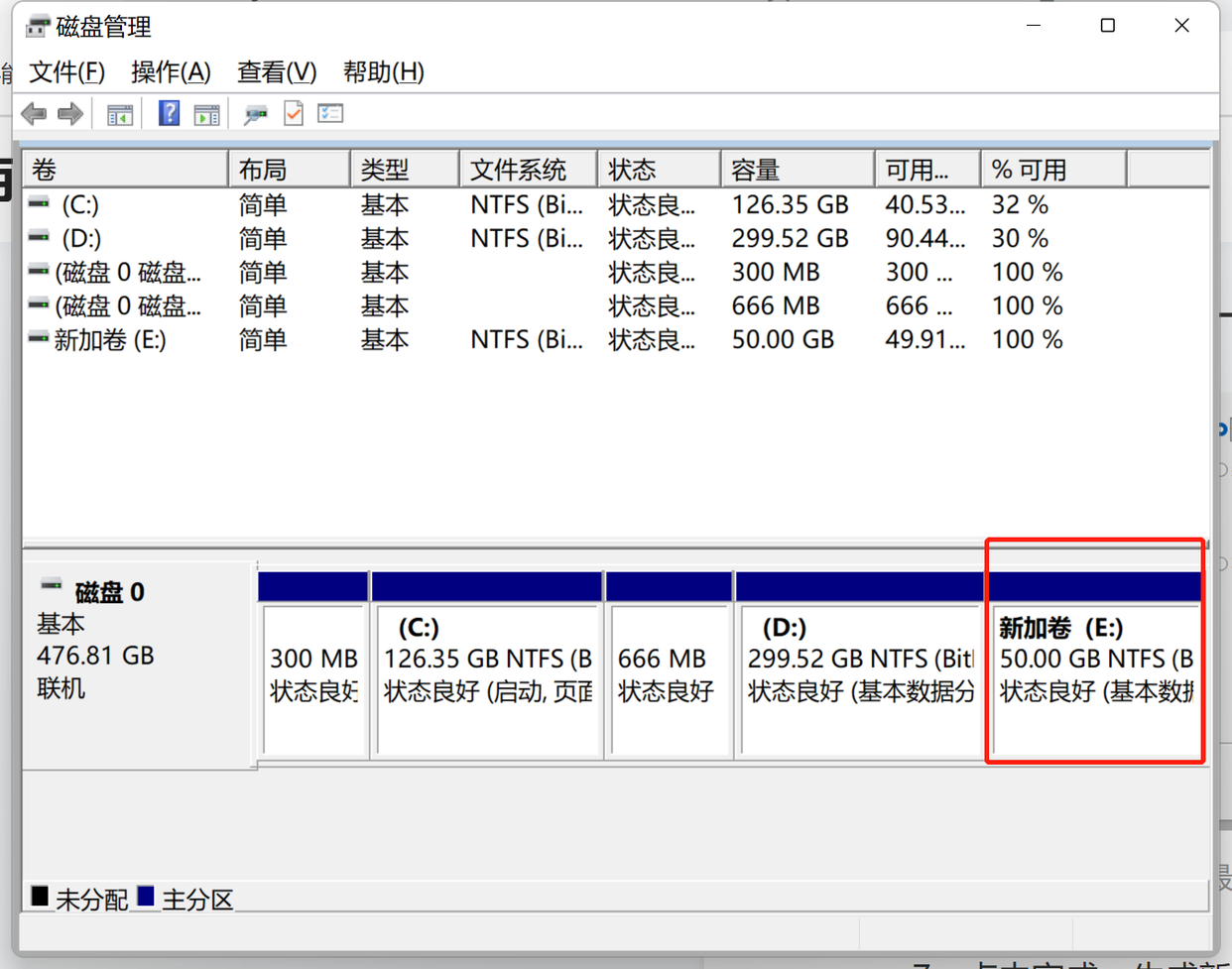Select the drive icon of 300 MB partition row

[x=39, y=271]
